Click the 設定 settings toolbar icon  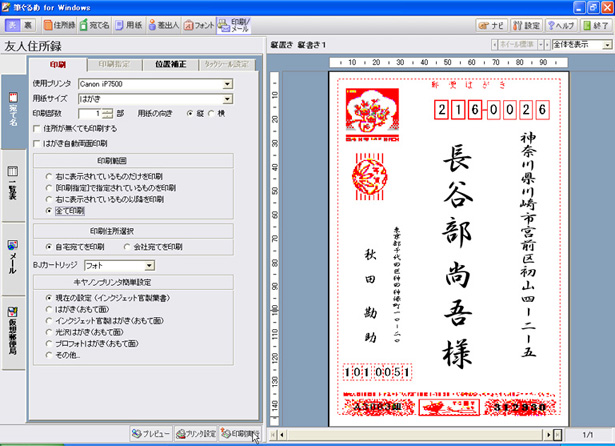coord(524,23)
